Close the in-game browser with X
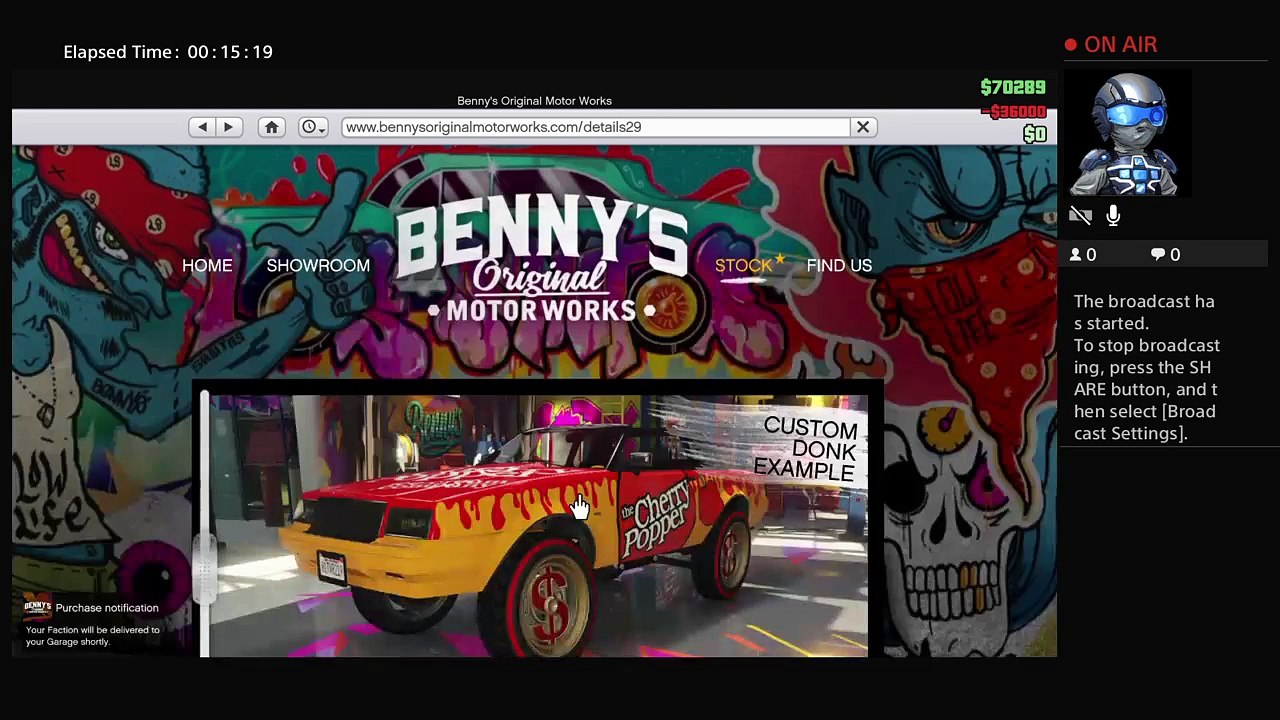This screenshot has height=720, width=1280. [x=863, y=127]
